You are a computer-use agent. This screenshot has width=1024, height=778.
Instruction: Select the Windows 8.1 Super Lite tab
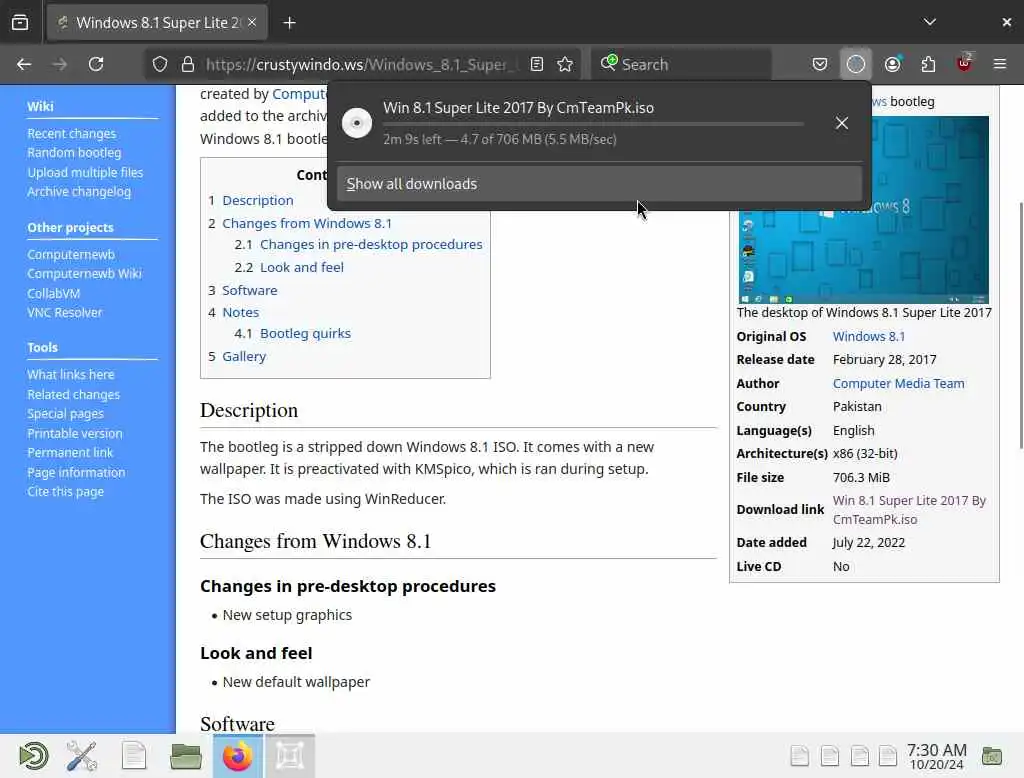click(x=157, y=23)
